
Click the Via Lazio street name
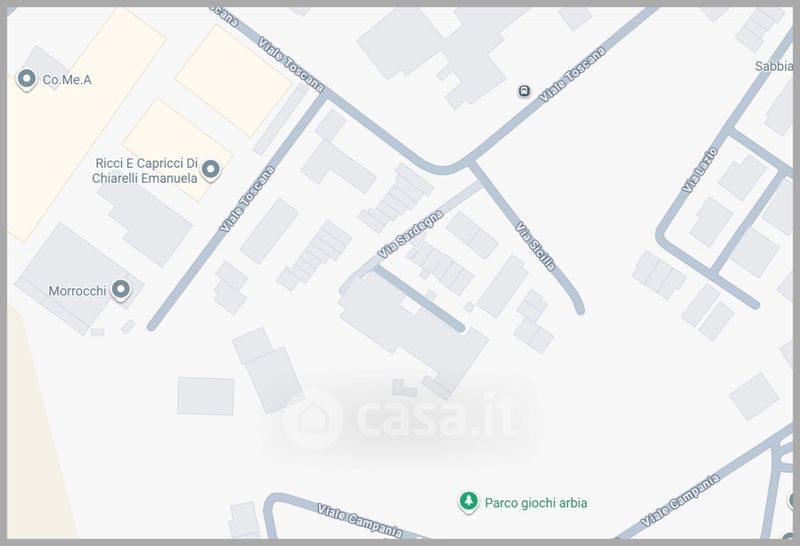click(x=700, y=170)
